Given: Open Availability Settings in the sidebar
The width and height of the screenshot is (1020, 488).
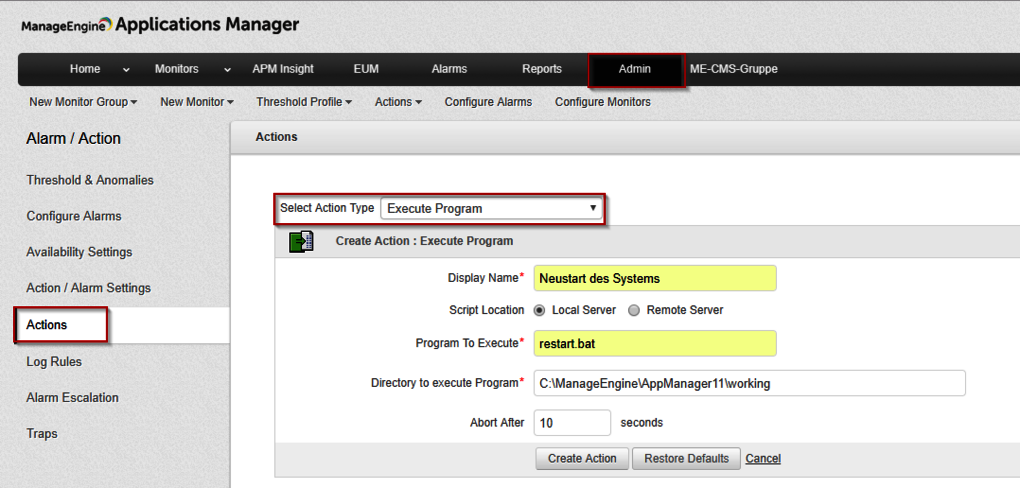Looking at the screenshot, I should (x=79, y=252).
